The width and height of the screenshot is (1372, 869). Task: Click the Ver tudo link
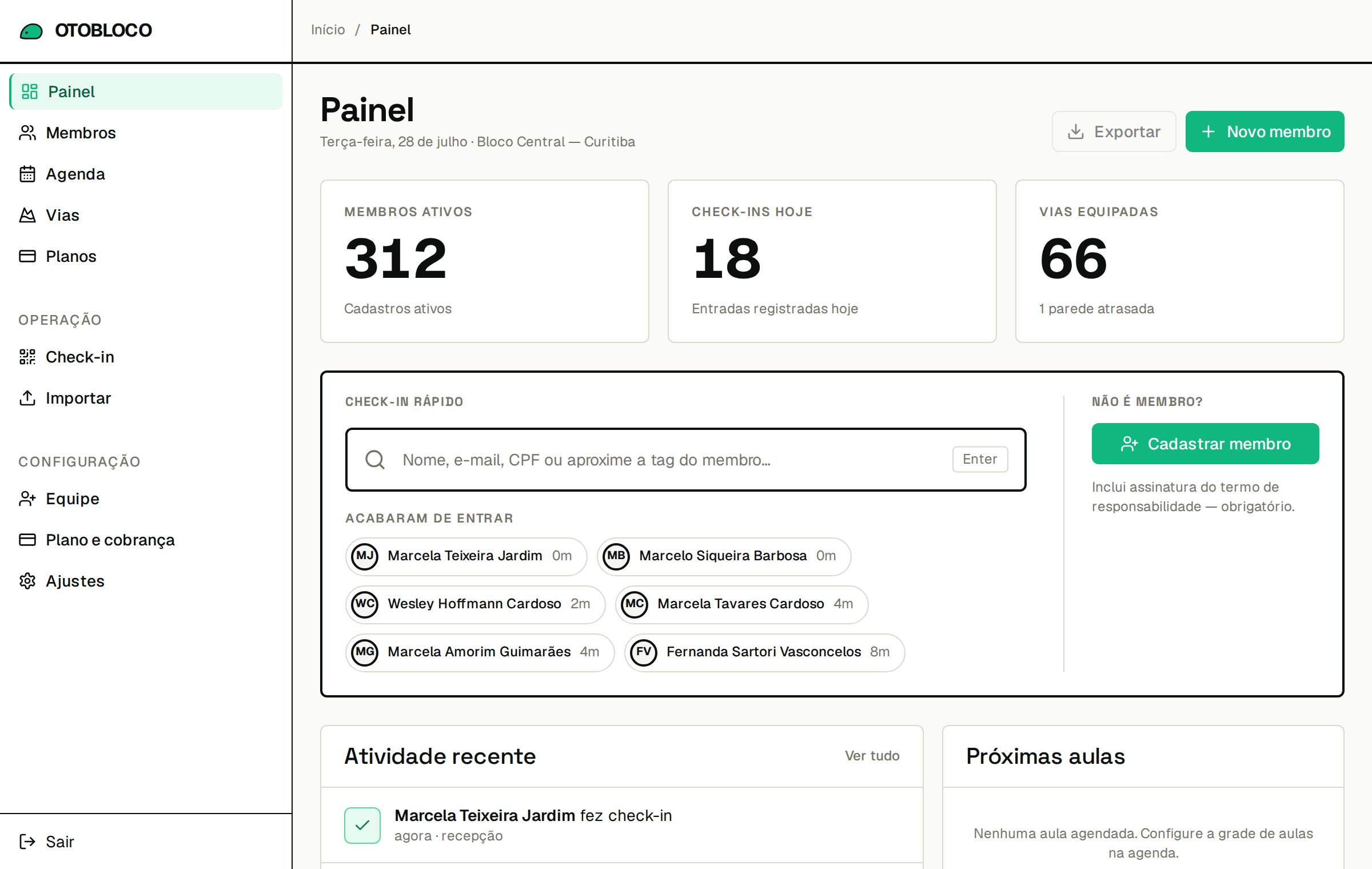[x=872, y=756]
